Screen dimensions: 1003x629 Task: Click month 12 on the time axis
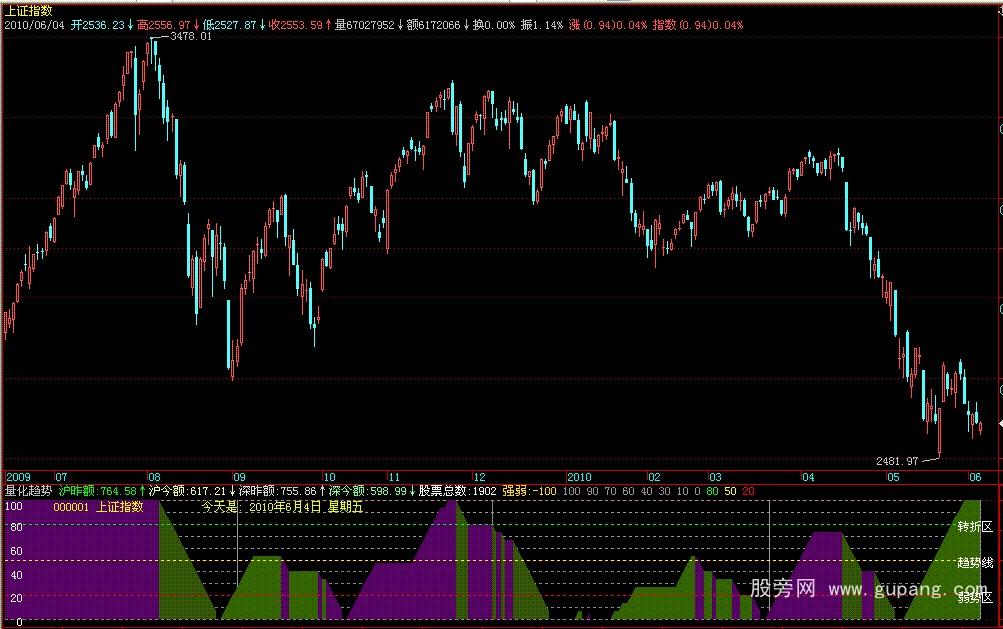(480, 477)
